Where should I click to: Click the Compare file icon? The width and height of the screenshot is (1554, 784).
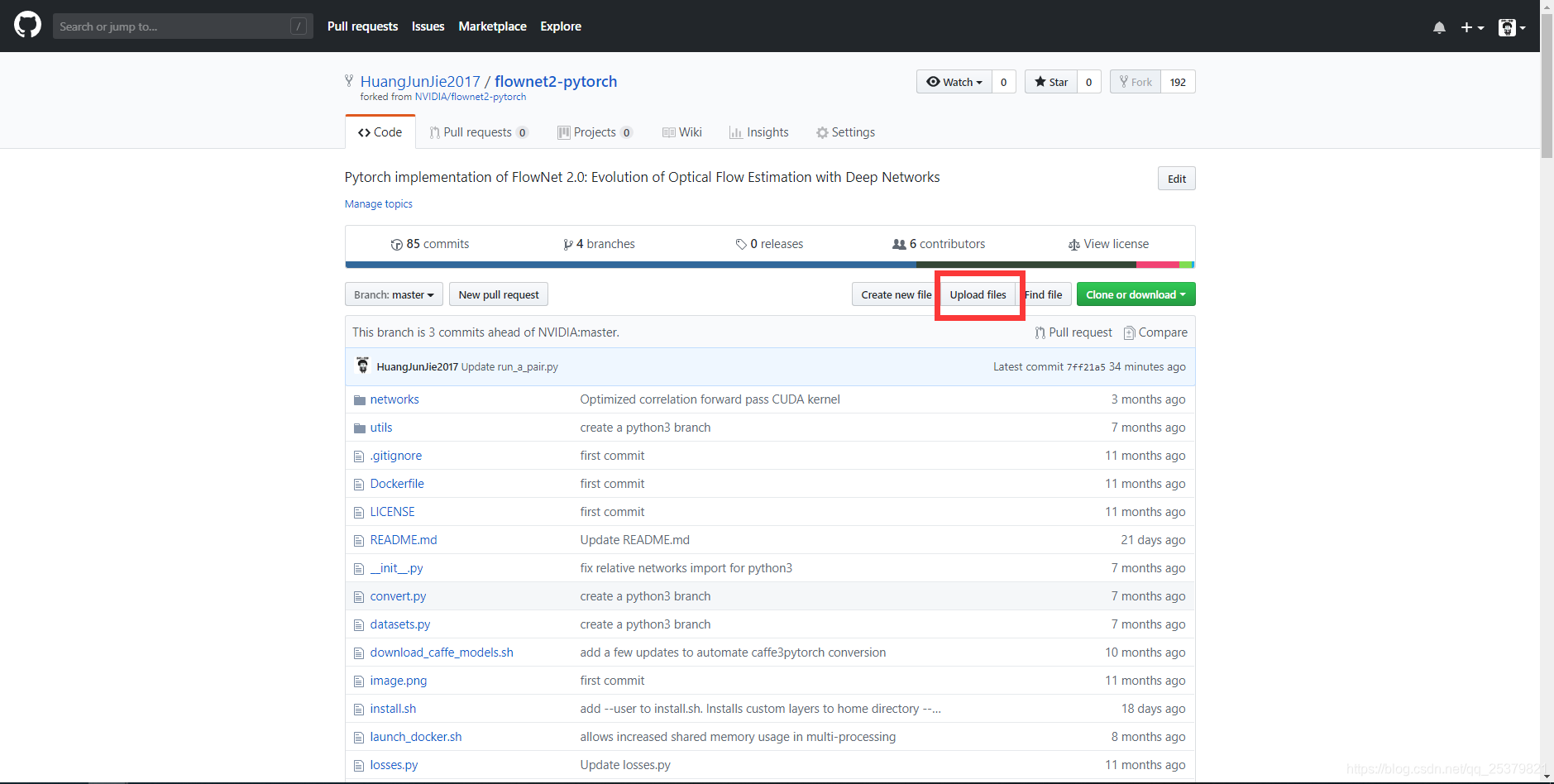[x=1129, y=333]
